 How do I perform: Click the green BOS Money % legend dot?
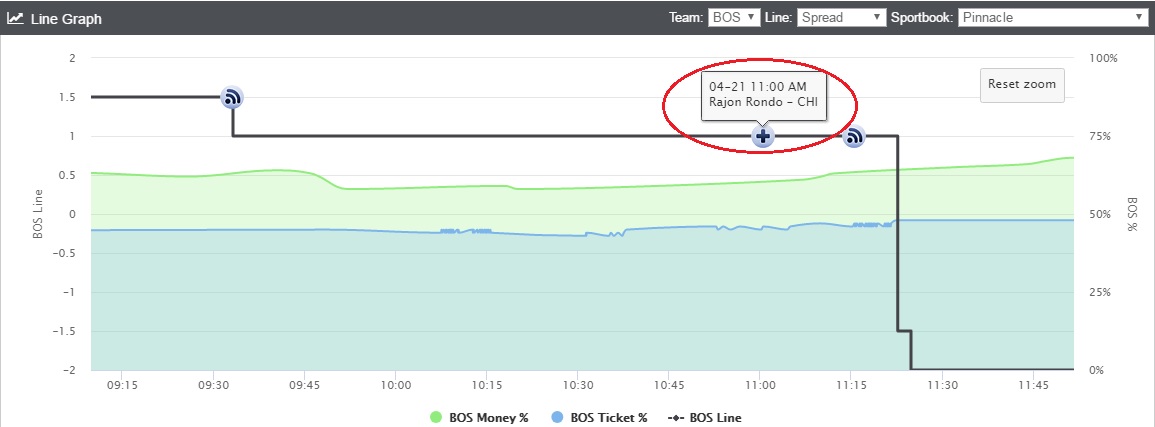point(435,417)
